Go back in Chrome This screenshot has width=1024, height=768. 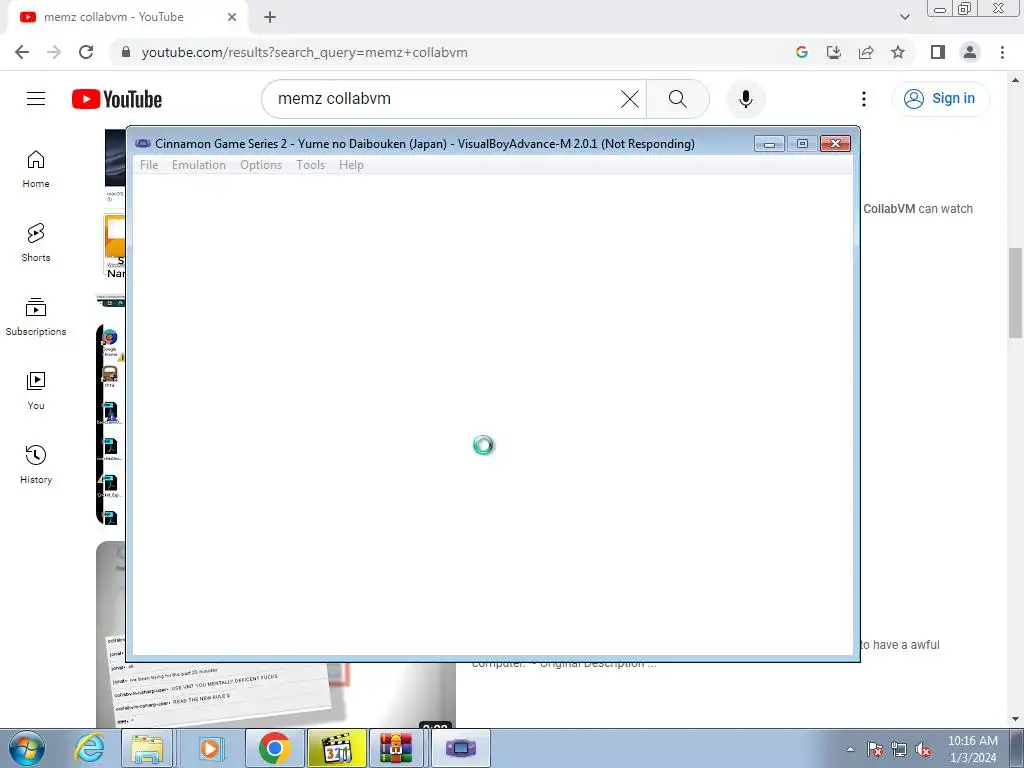click(x=22, y=52)
